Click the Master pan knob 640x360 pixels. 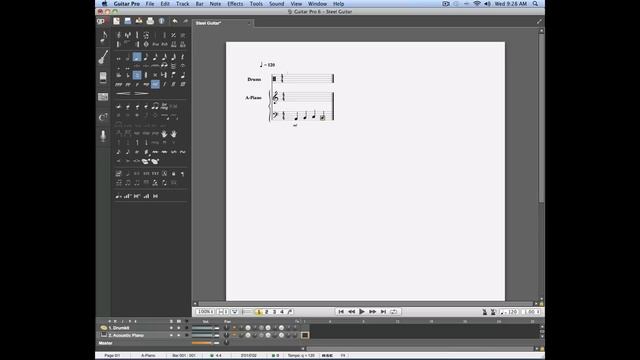(227, 343)
